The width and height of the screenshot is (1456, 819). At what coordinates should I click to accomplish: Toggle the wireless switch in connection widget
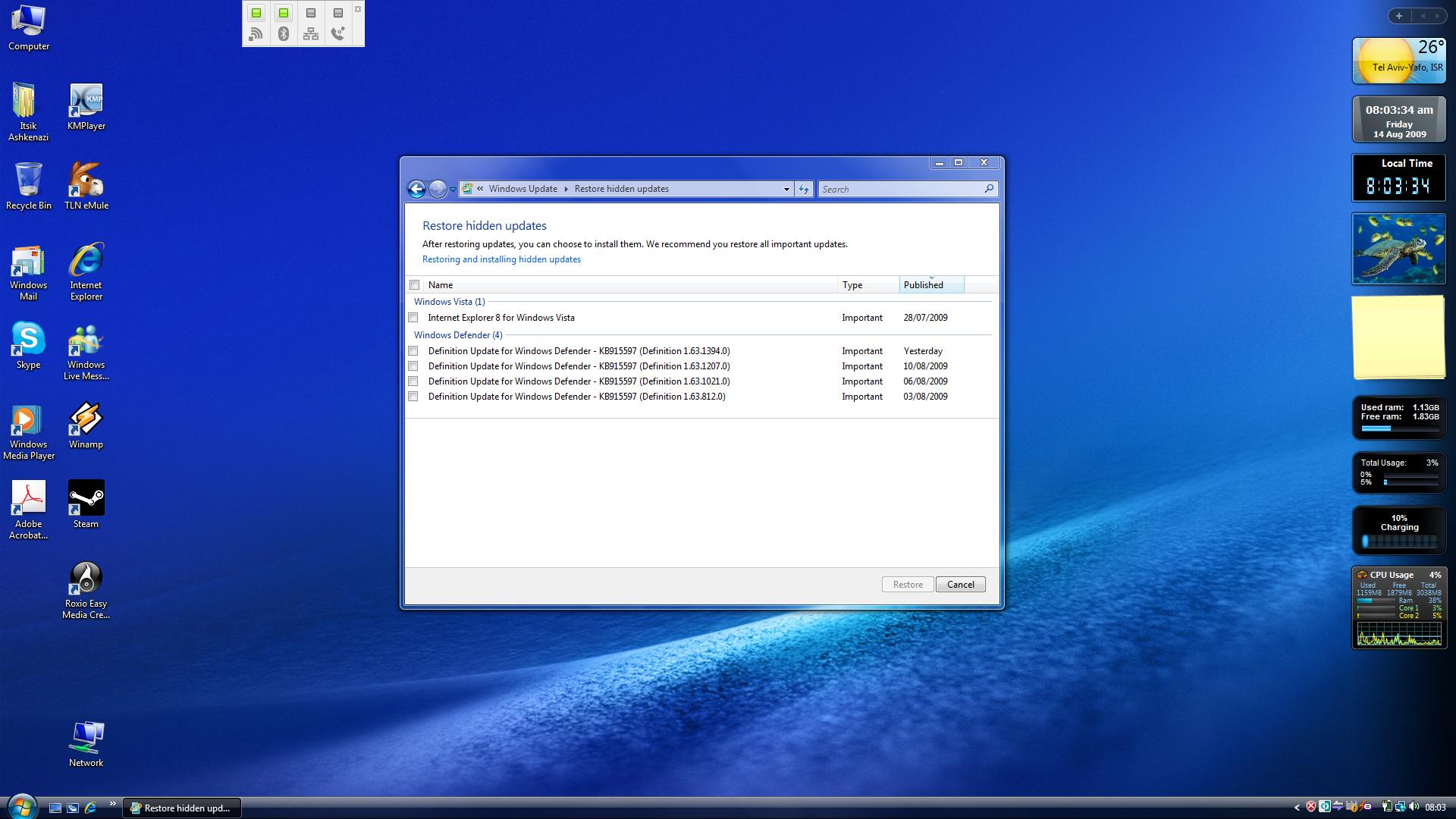point(256,13)
